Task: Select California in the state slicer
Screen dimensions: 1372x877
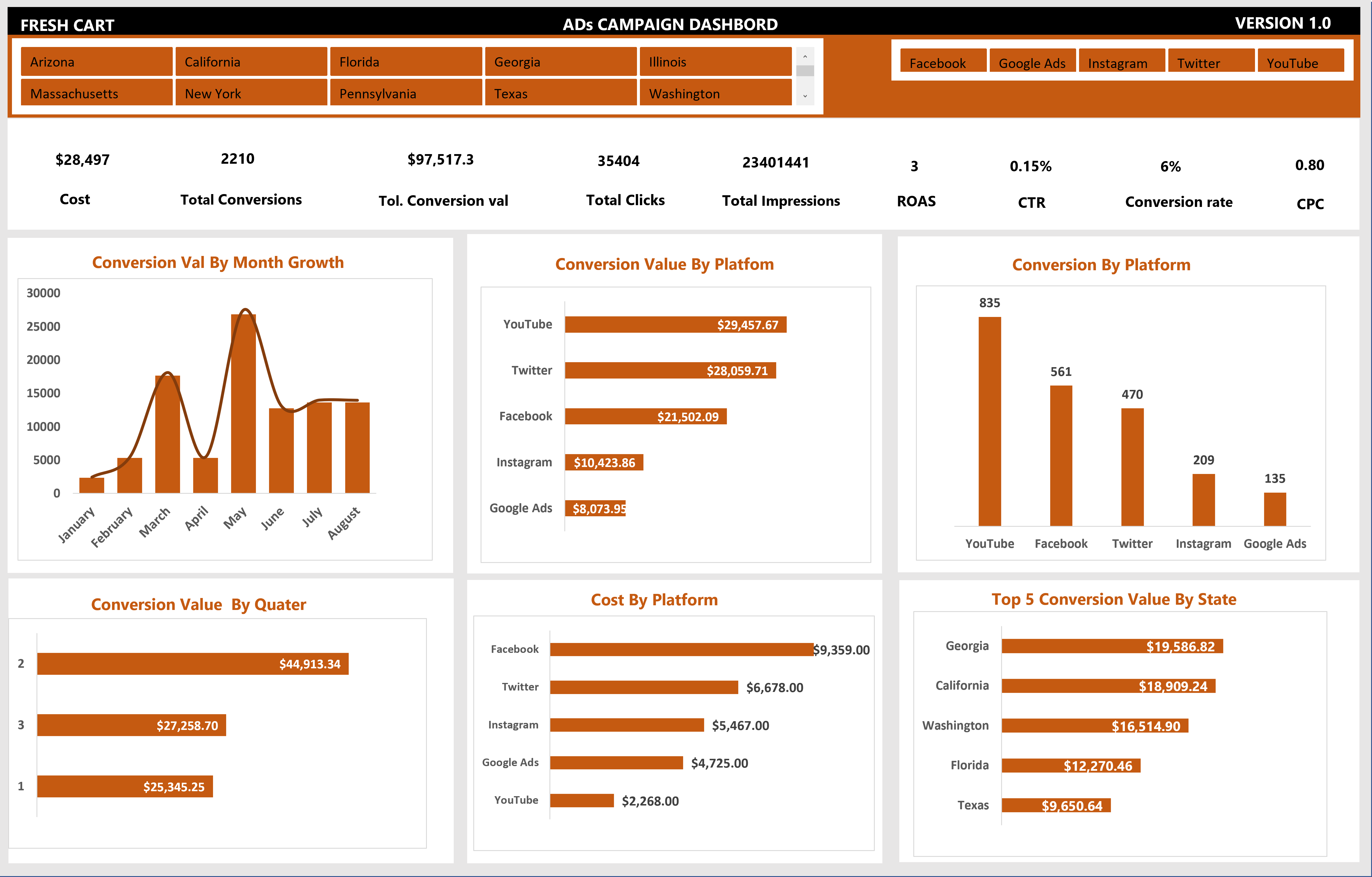Action: pos(251,62)
